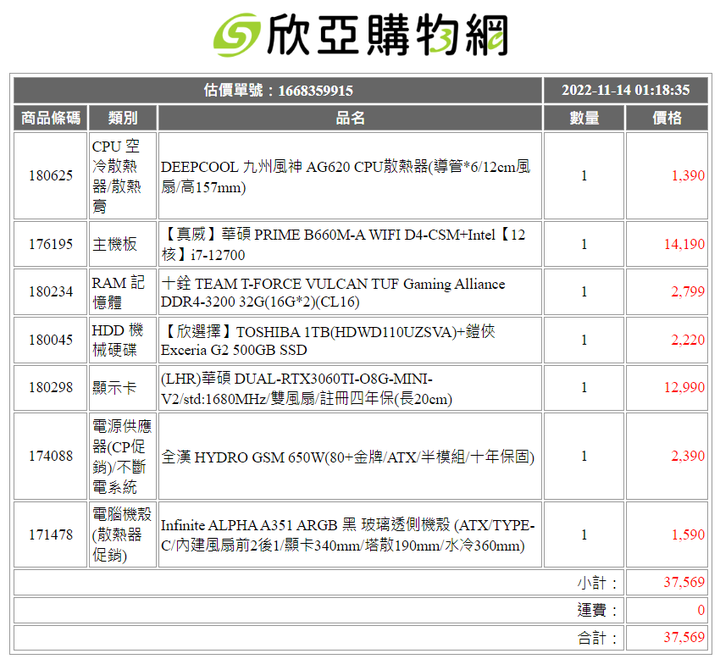
Task: Click price 1,390
Action: 688,175
